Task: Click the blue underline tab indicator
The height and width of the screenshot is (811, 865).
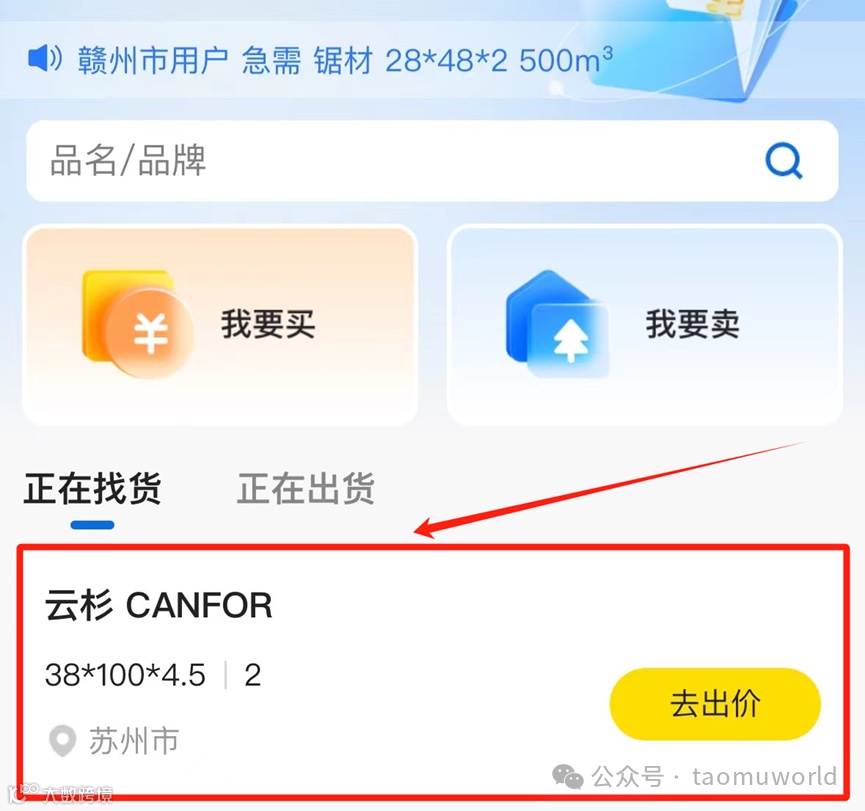Action: click(x=93, y=525)
